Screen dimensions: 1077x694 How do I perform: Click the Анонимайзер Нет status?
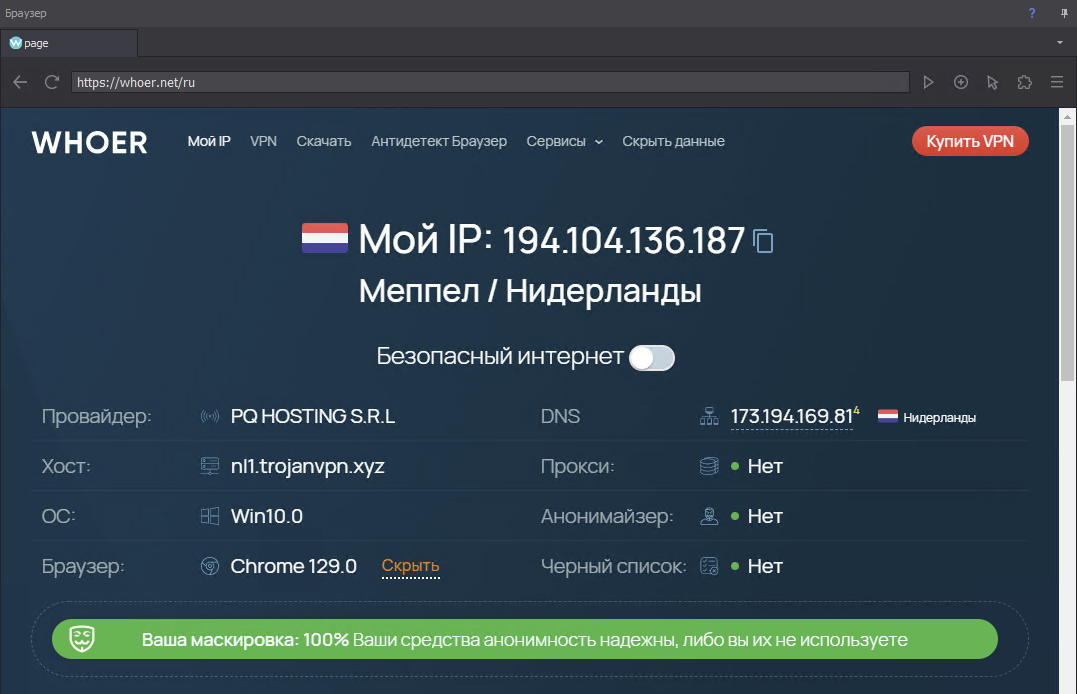coord(764,516)
